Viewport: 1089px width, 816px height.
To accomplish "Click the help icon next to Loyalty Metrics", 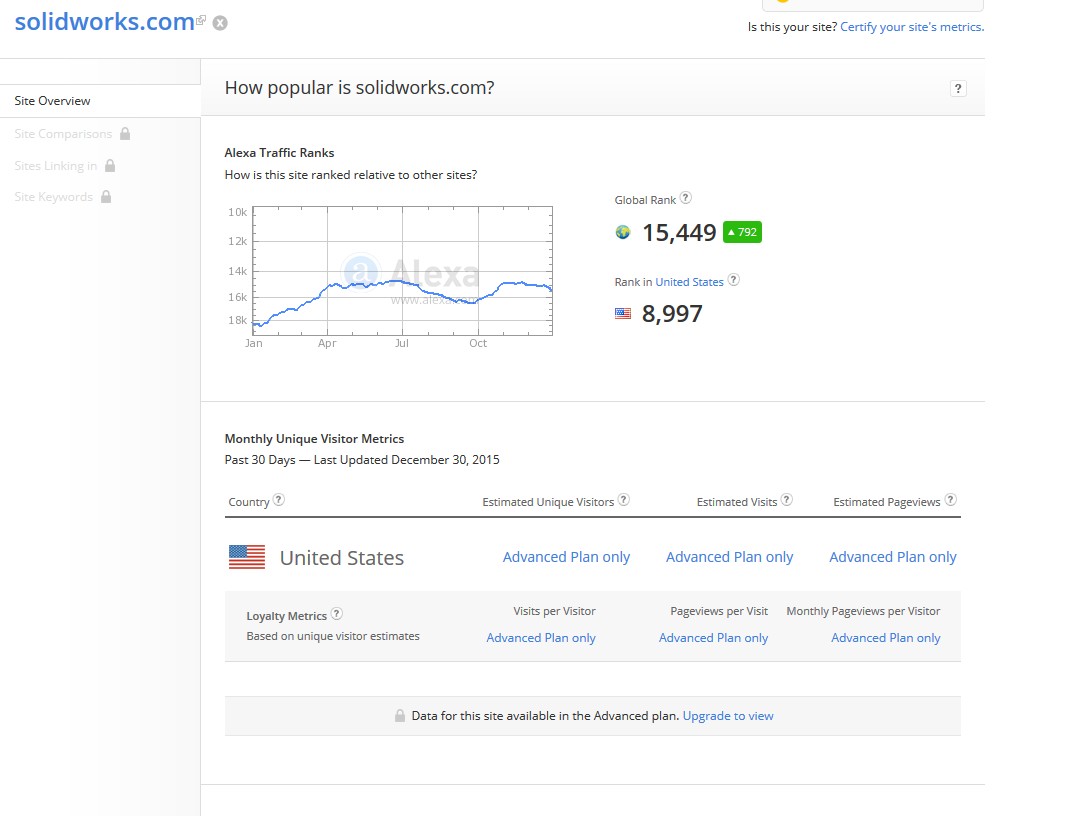I will pyautogui.click(x=337, y=614).
